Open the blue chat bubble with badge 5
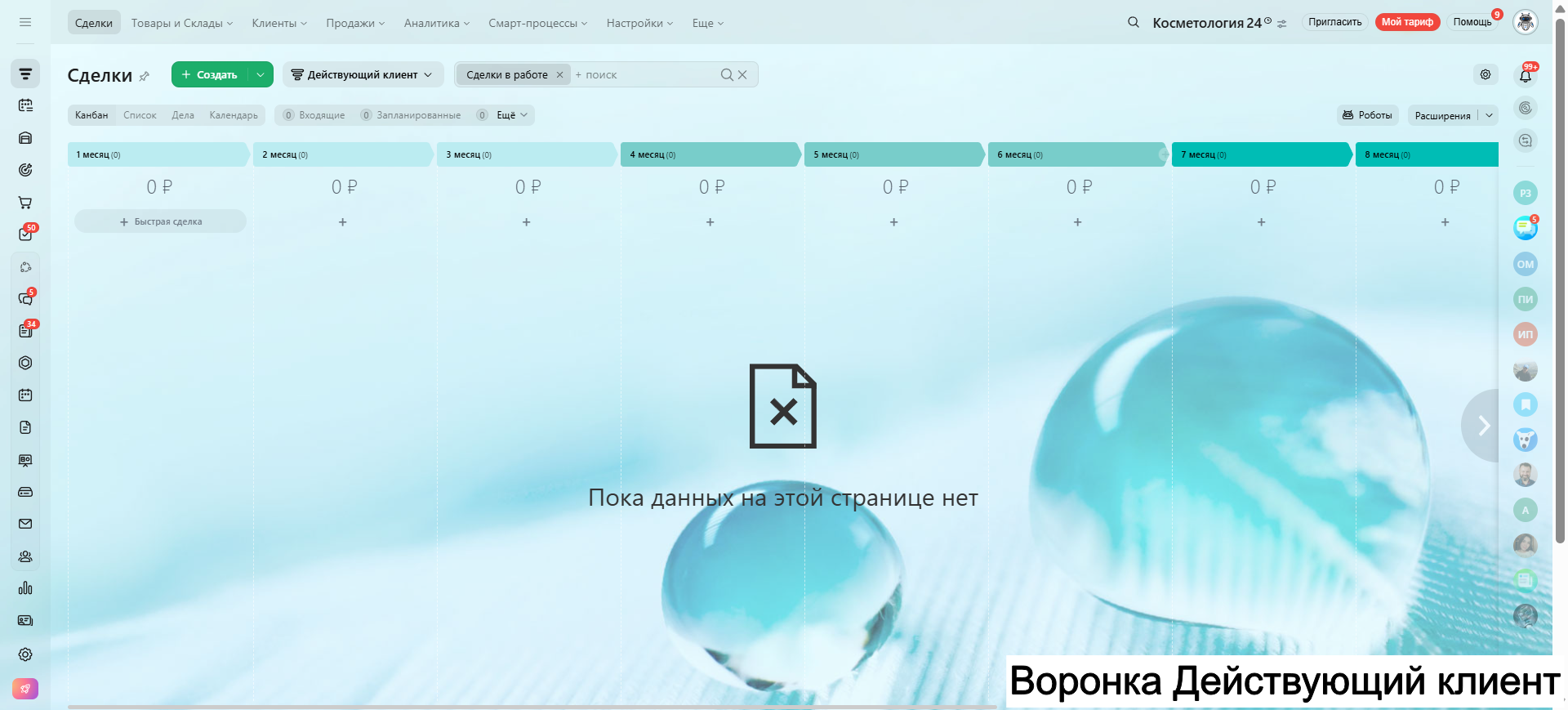 click(1526, 228)
